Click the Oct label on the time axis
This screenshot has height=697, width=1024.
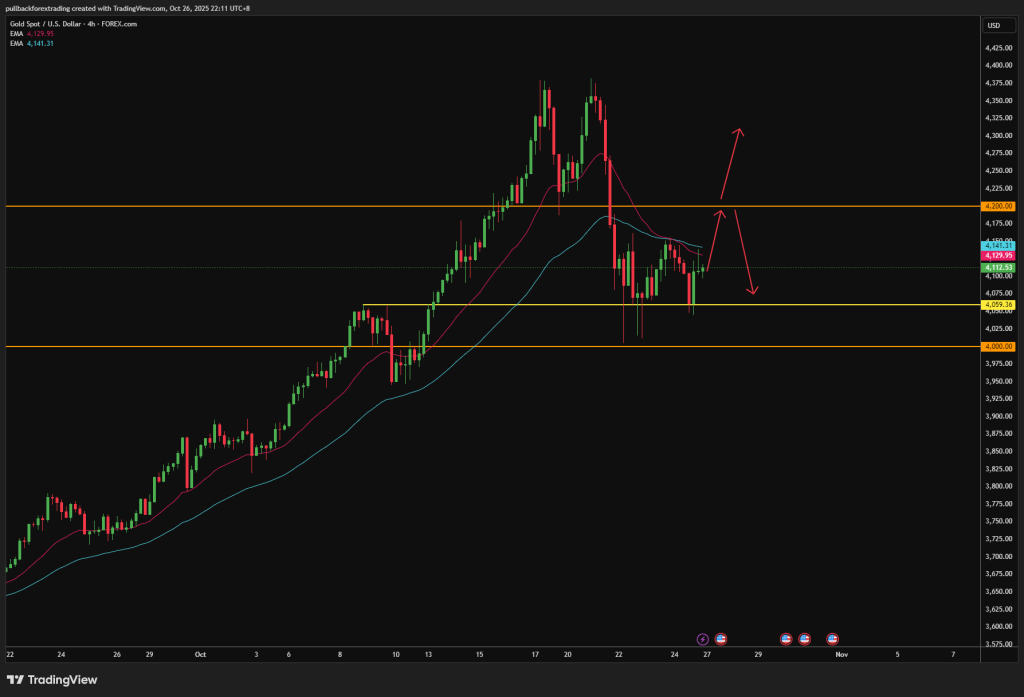tap(200, 655)
